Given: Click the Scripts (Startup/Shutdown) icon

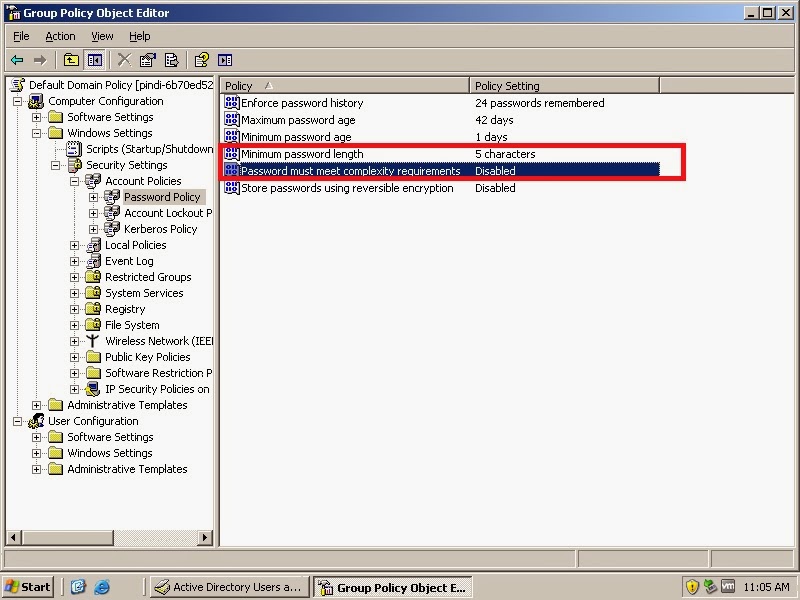Looking at the screenshot, I should click(74, 149).
